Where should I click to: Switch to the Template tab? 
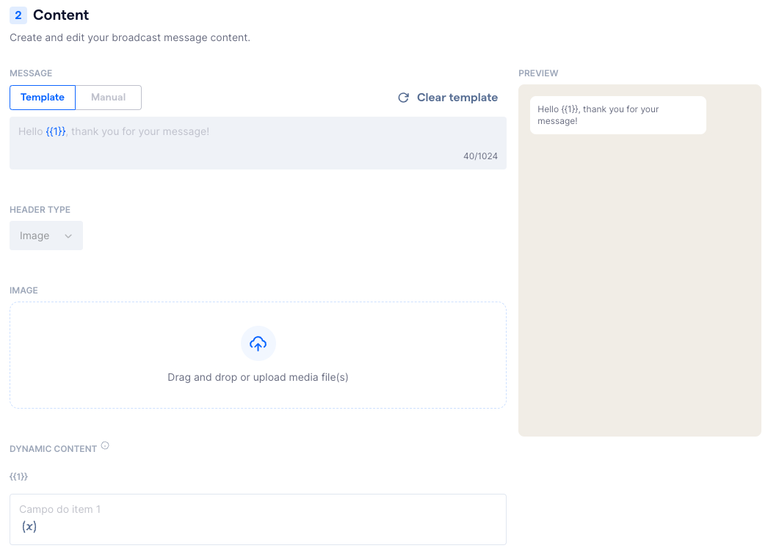coord(42,97)
